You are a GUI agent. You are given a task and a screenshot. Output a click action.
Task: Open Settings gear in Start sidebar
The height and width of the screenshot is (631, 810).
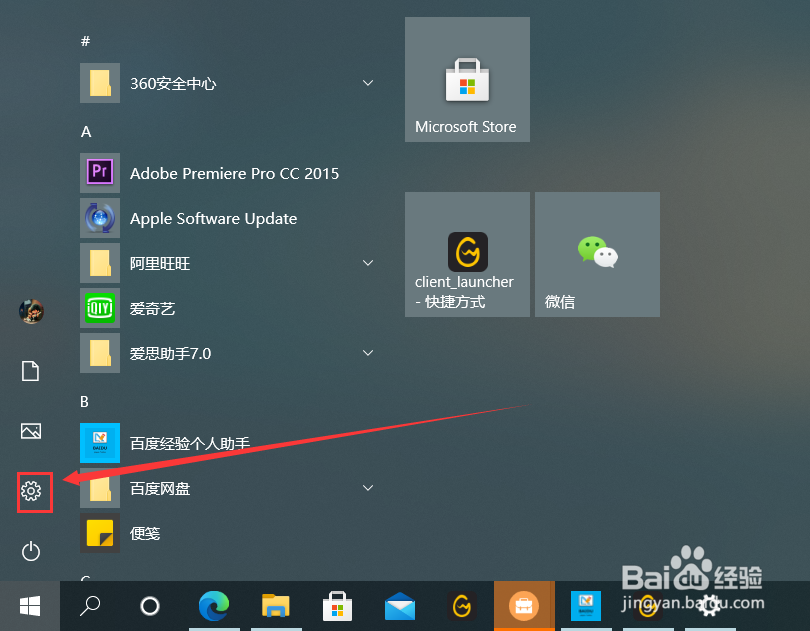pos(31,491)
